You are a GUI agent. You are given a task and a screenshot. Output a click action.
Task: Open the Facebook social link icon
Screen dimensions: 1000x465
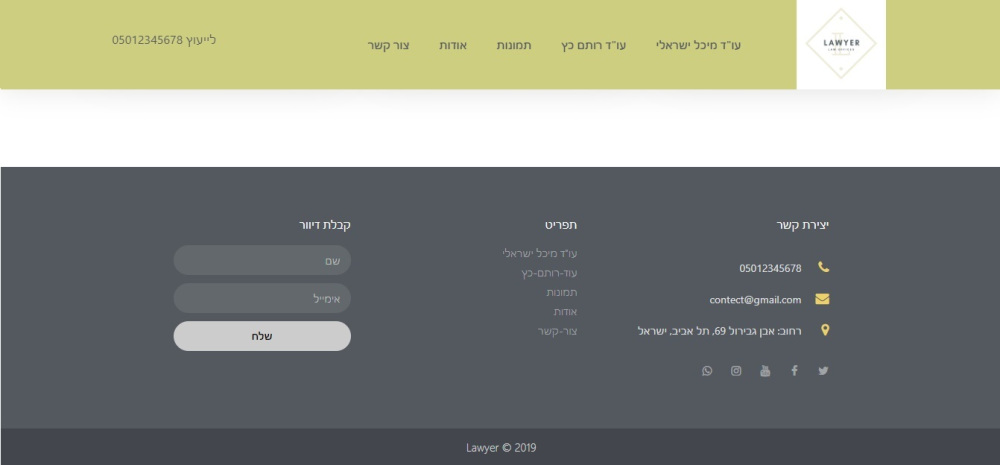[x=795, y=371]
